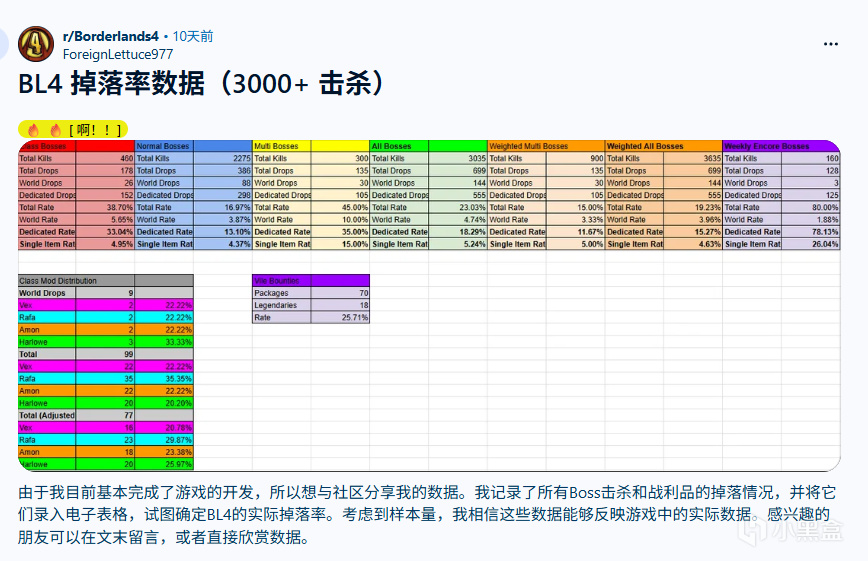Select the Harlowe 20.20% cell
Screen dimensions: 868x561
pyautogui.click(x=164, y=403)
